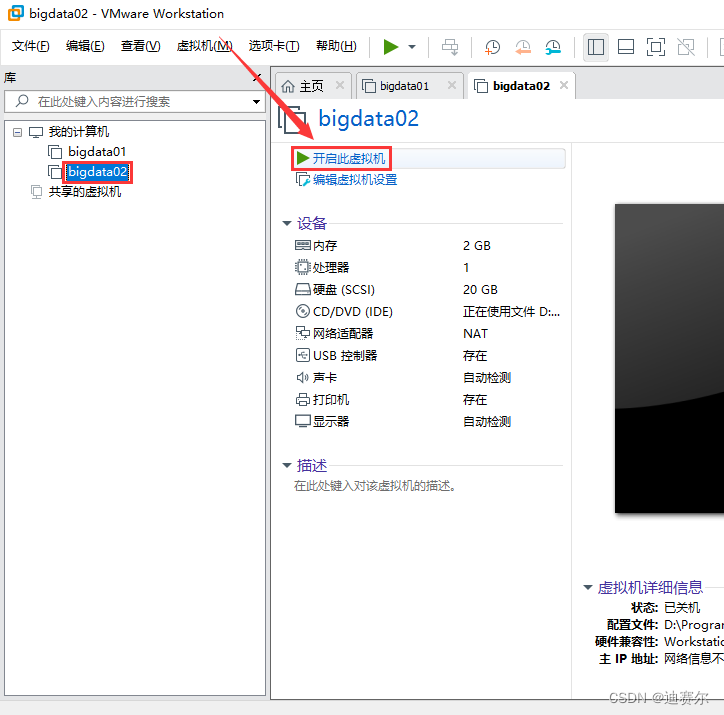Toggle the thumbnail bar view icon
The height and width of the screenshot is (715, 724).
point(626,47)
